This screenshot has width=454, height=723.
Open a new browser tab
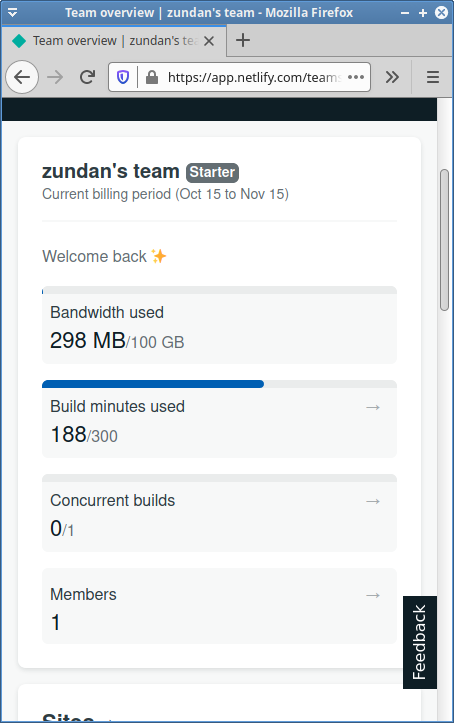[243, 41]
